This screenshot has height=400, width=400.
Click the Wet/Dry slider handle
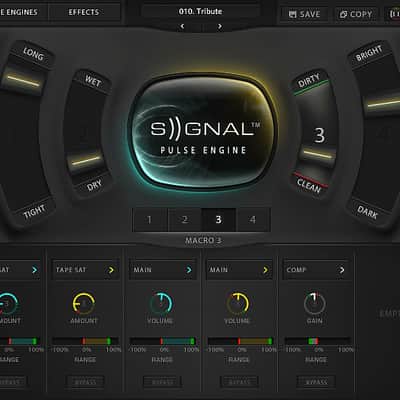[86, 161]
